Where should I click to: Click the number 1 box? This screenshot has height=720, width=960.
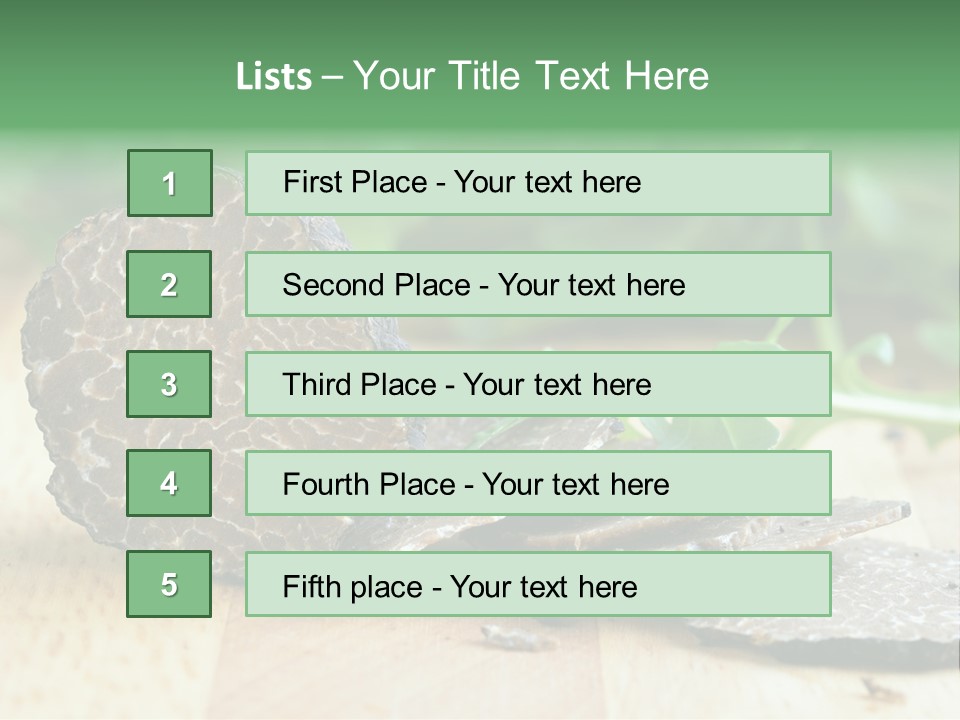(169, 183)
